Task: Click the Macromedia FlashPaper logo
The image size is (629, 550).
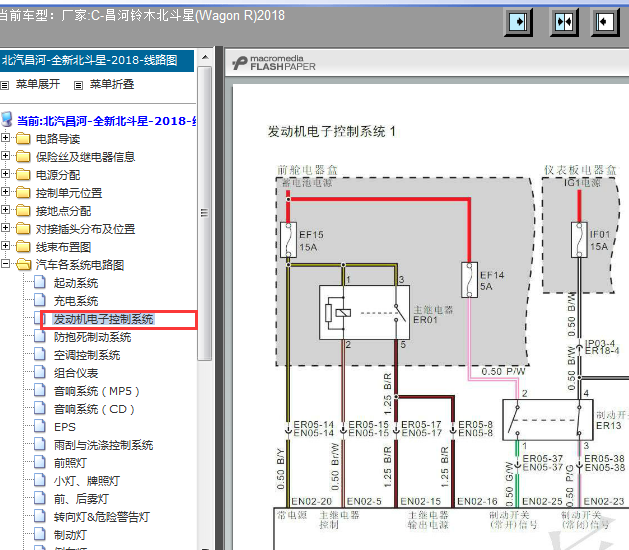Action: 274,63
